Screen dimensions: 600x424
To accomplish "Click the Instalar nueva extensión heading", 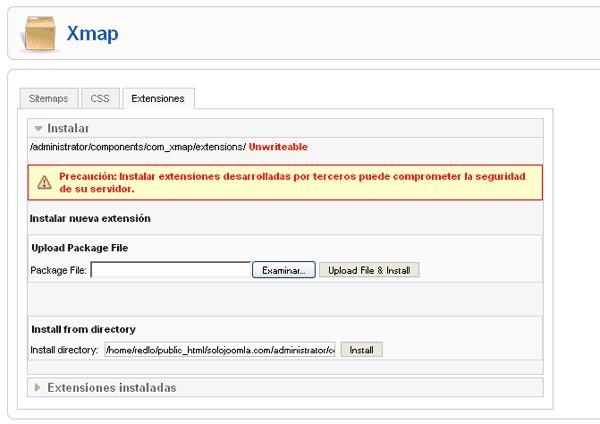I will point(90,218).
